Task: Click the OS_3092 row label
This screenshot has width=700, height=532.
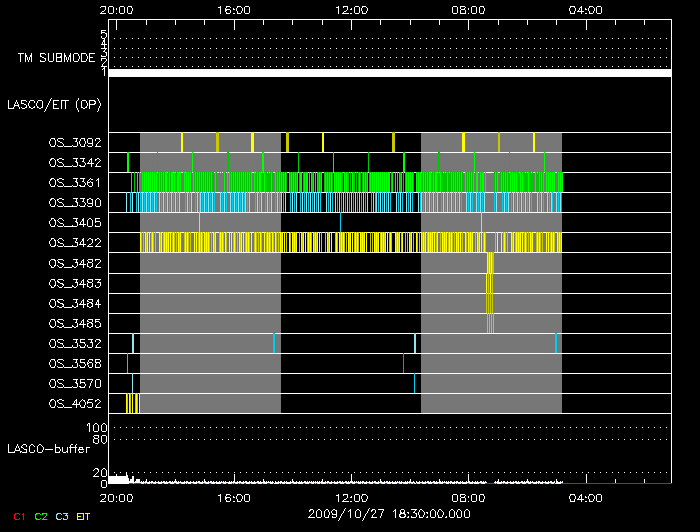Action: 74,143
